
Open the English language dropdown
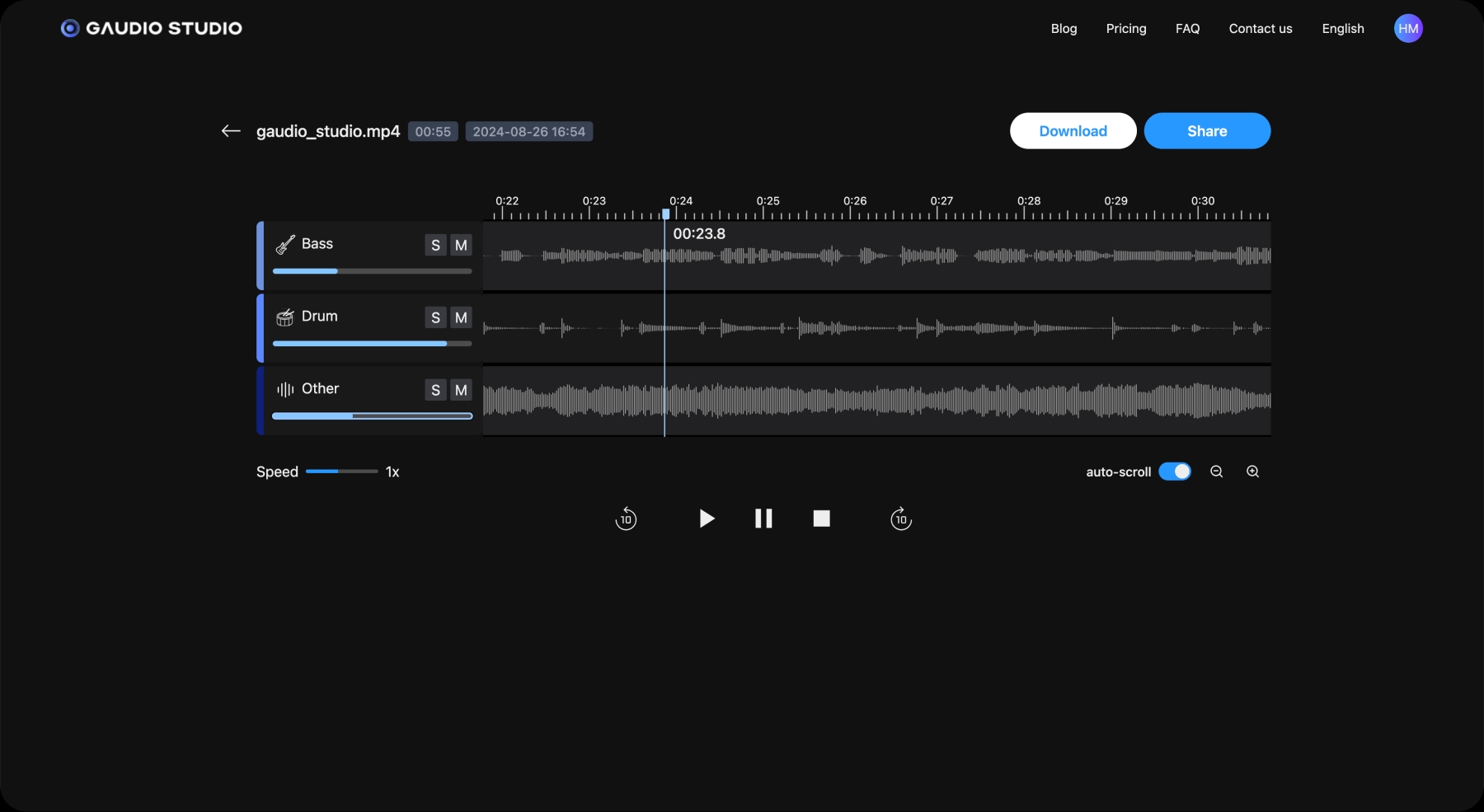click(1343, 29)
